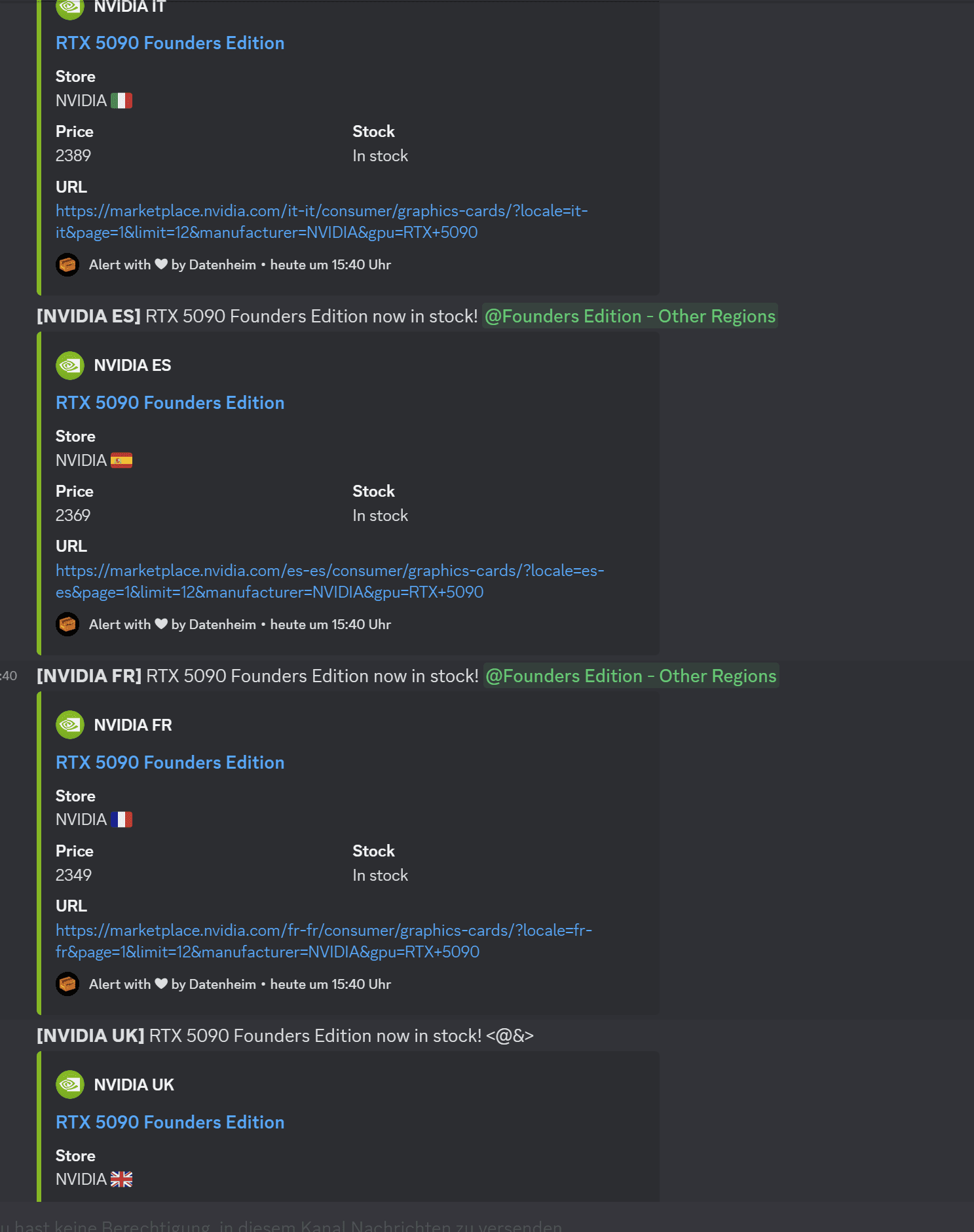Click the NVIDIA FR author logo icon

70,725
